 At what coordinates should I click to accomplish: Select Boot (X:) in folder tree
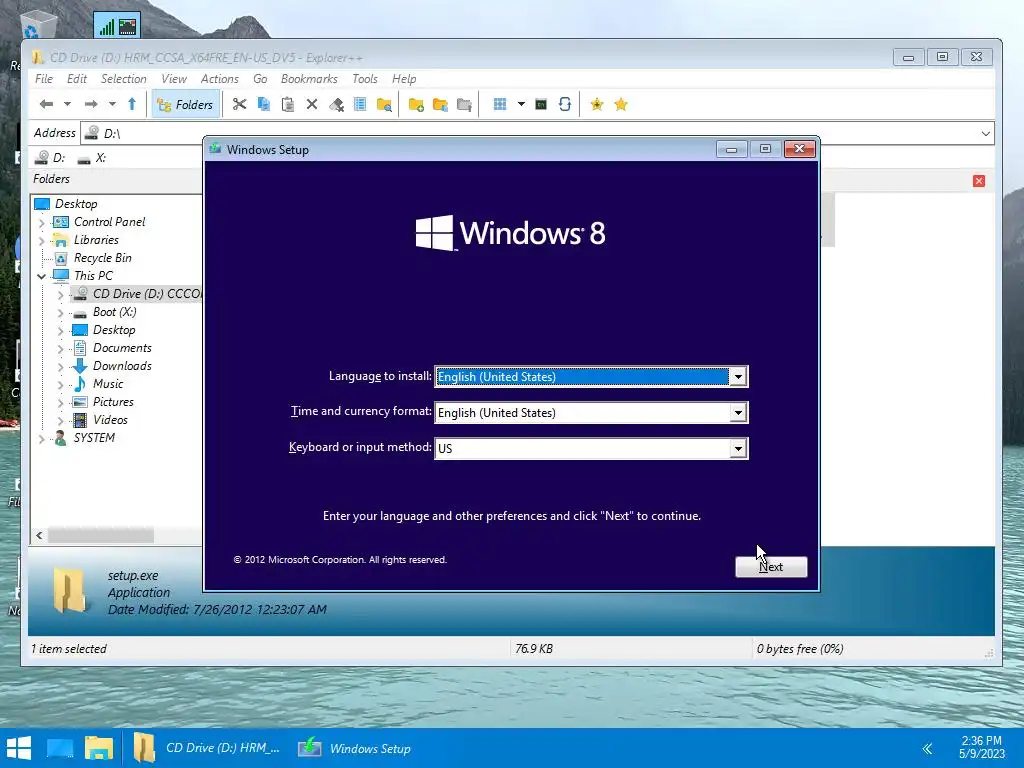coord(114,312)
